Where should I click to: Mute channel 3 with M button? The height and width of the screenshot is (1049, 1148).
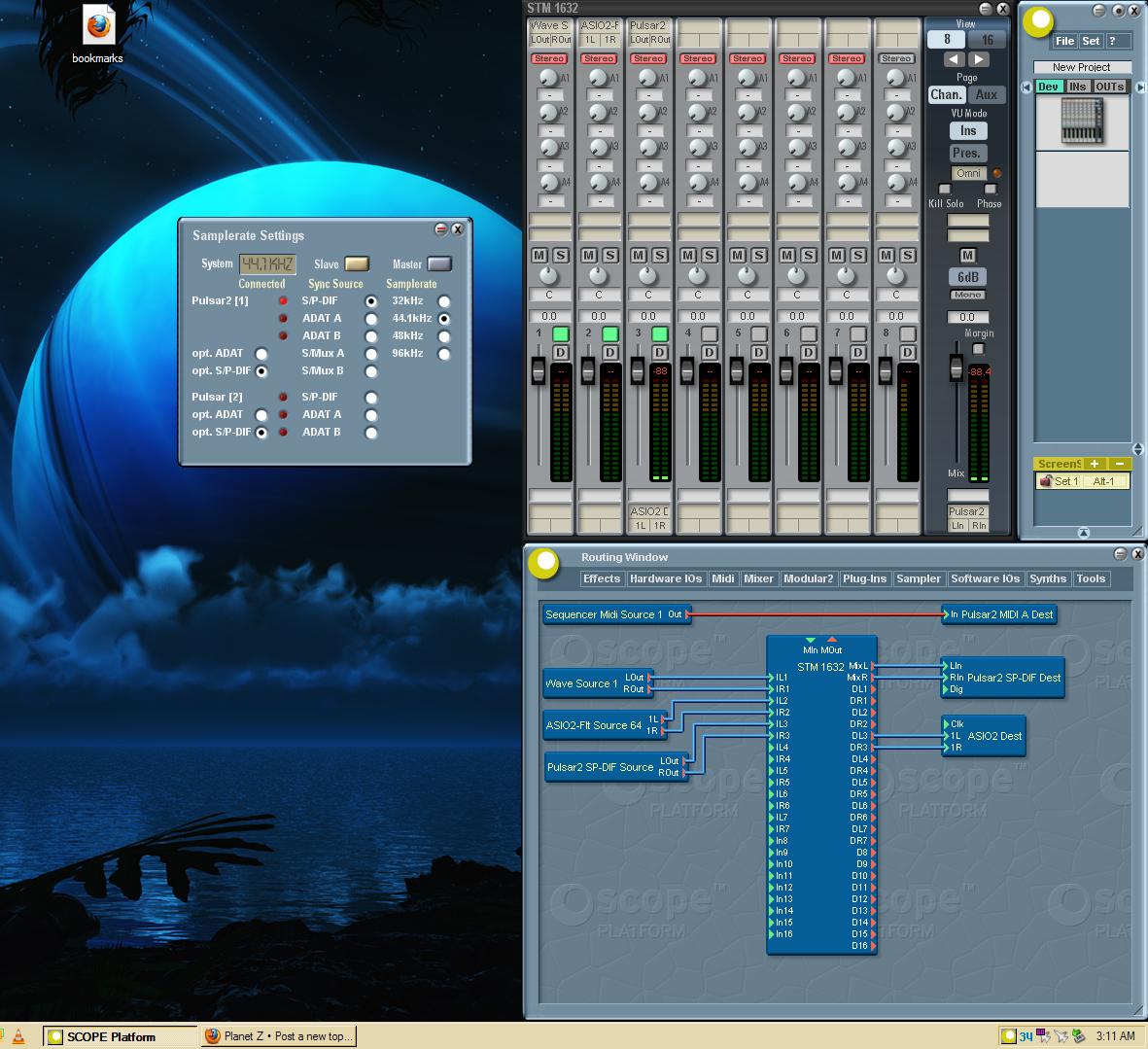pyautogui.click(x=639, y=256)
